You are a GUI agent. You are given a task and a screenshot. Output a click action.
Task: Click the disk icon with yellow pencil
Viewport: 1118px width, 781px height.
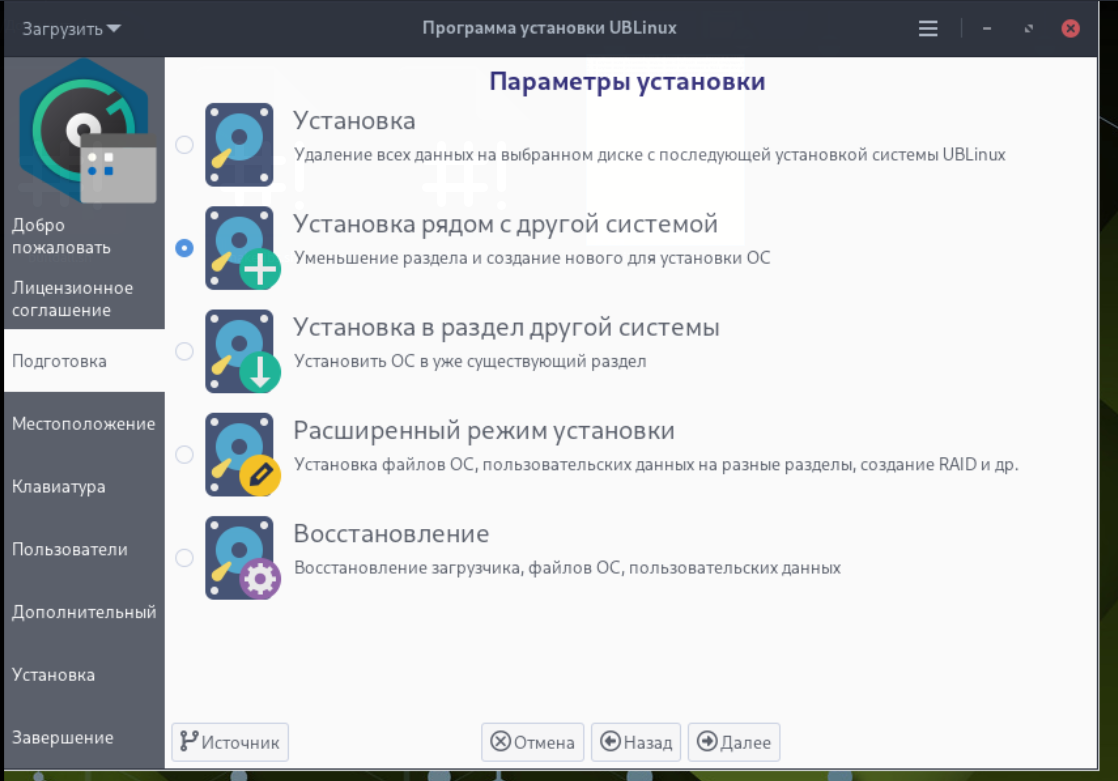point(242,455)
